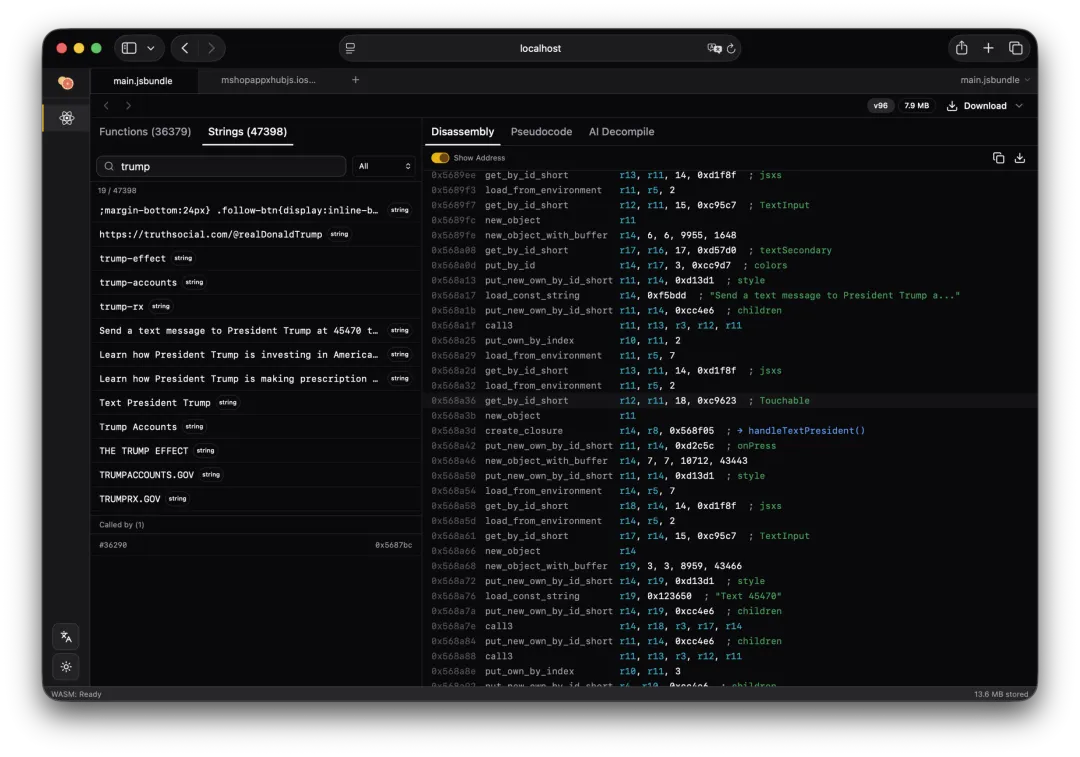Select the trump-accounts string row
The height and width of the screenshot is (757, 1080).
coord(256,282)
